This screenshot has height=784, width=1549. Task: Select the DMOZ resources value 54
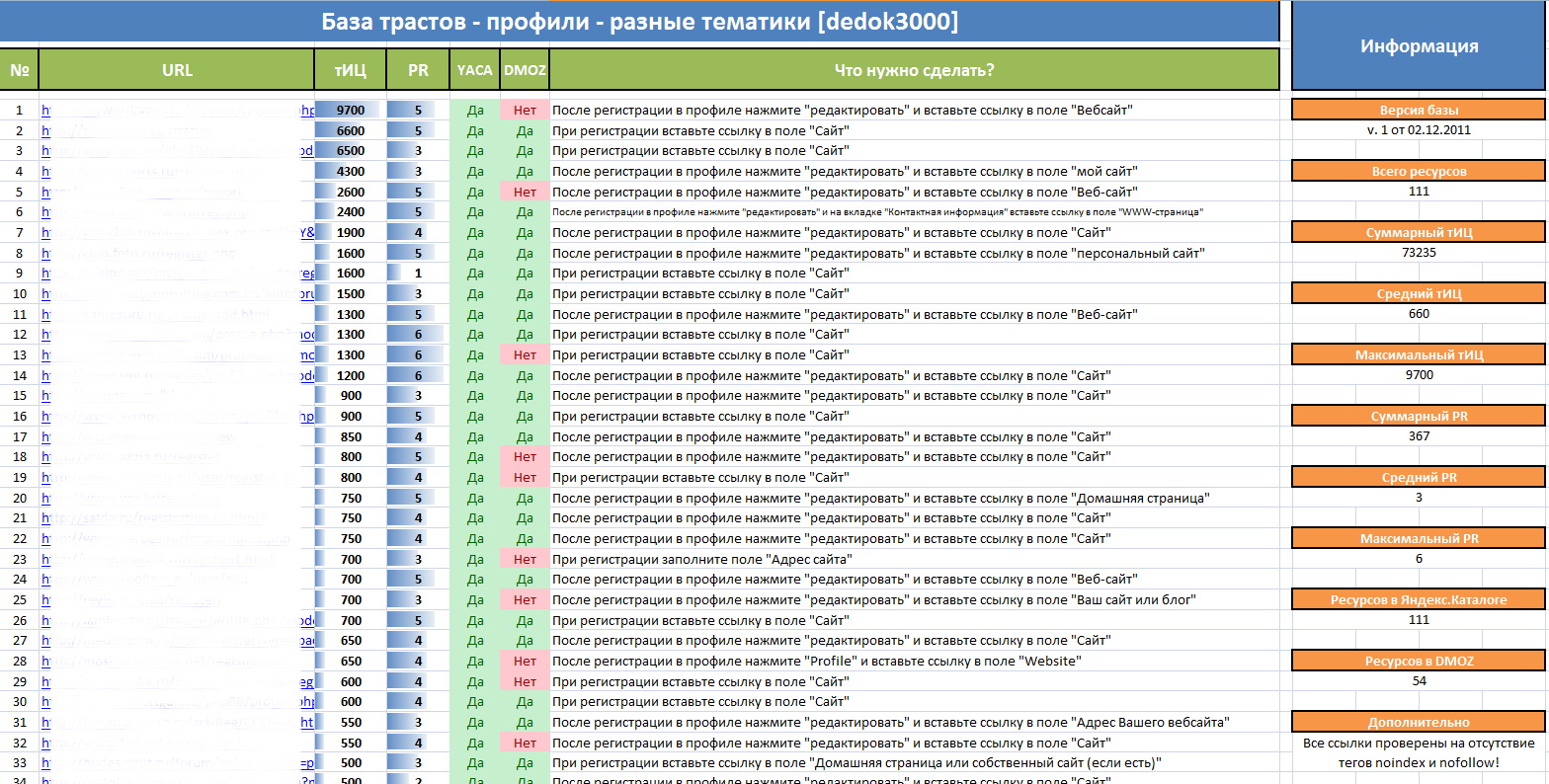tap(1419, 681)
